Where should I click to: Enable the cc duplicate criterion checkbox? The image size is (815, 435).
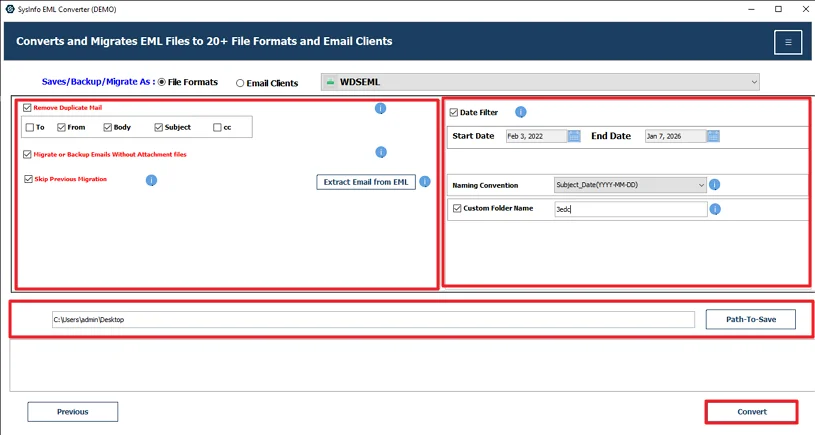[x=217, y=127]
